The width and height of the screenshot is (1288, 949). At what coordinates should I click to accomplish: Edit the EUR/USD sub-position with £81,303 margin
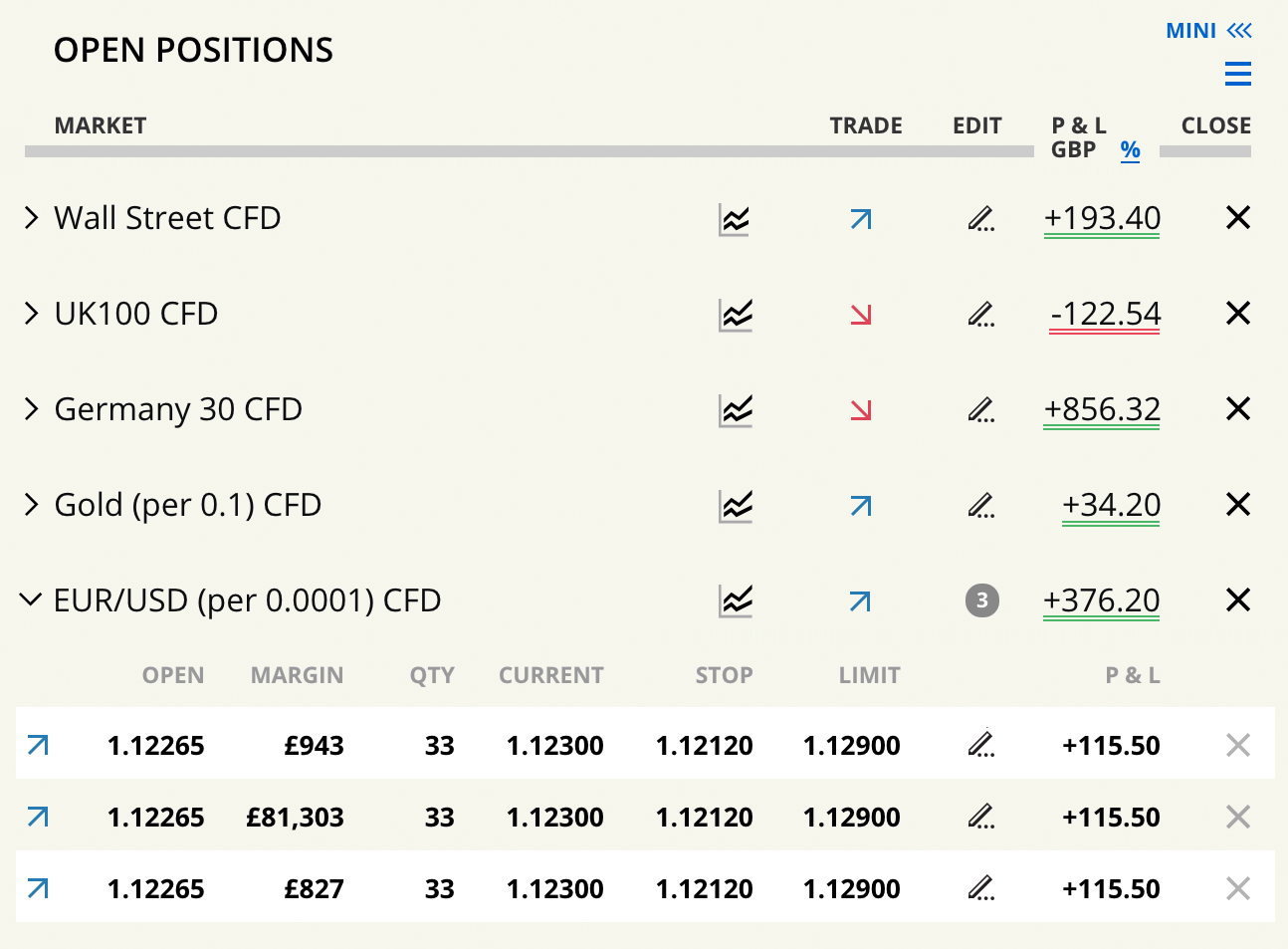(981, 818)
